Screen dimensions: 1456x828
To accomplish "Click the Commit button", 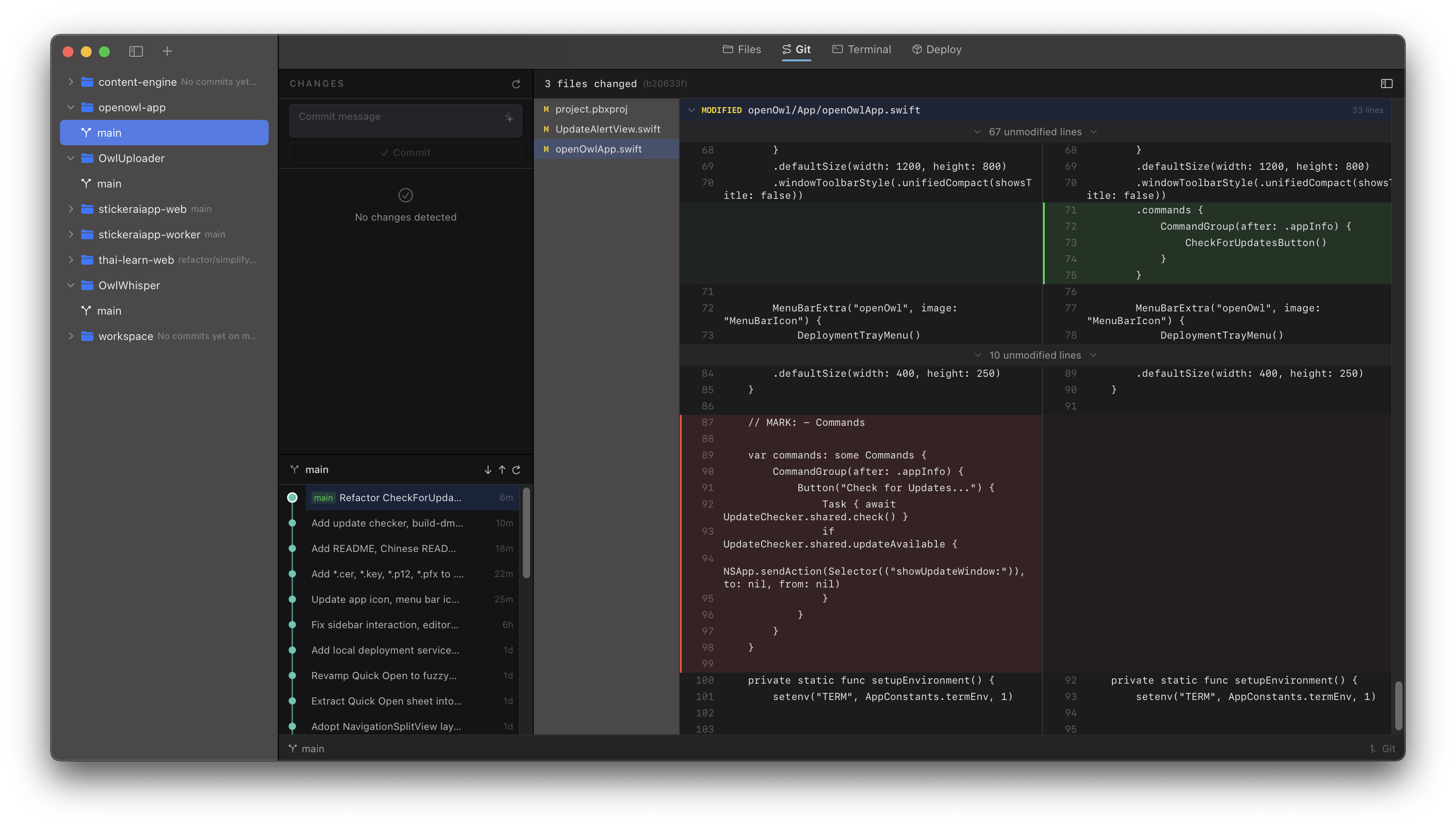I will click(x=405, y=153).
